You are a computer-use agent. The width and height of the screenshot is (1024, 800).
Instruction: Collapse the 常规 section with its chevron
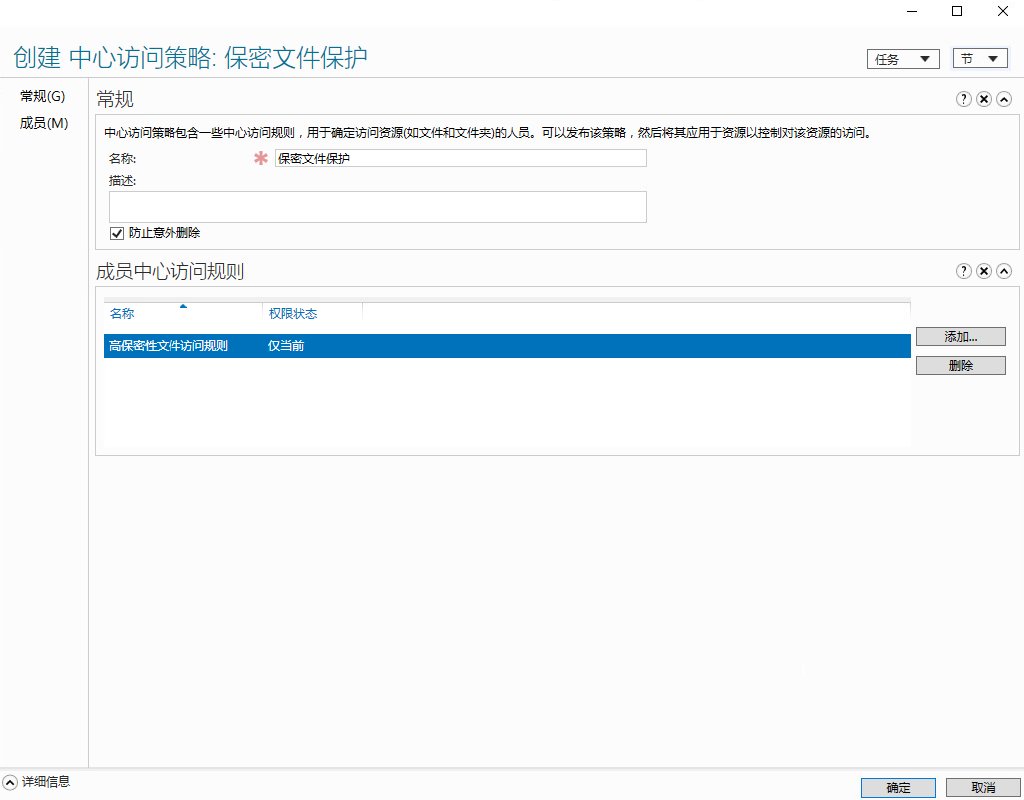1004,99
